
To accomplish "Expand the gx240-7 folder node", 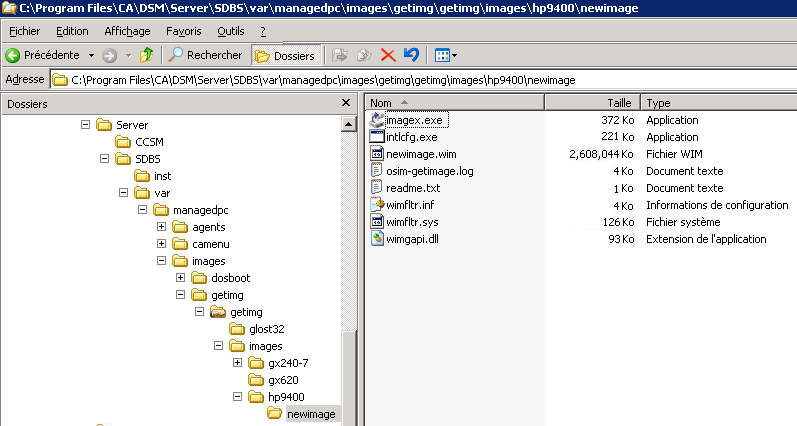I will (x=237, y=363).
